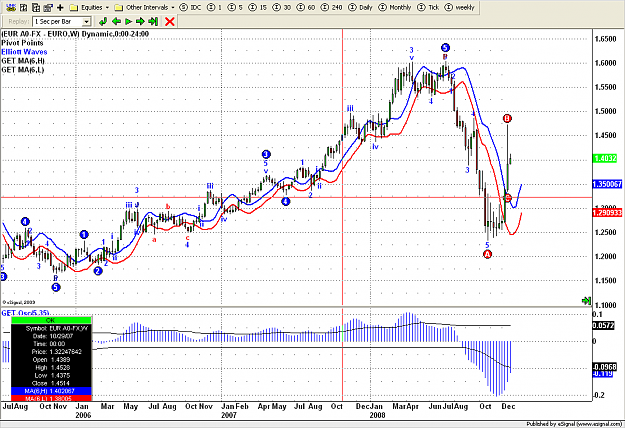
Task: Switch to the 5-minute interval
Action: click(236, 7)
